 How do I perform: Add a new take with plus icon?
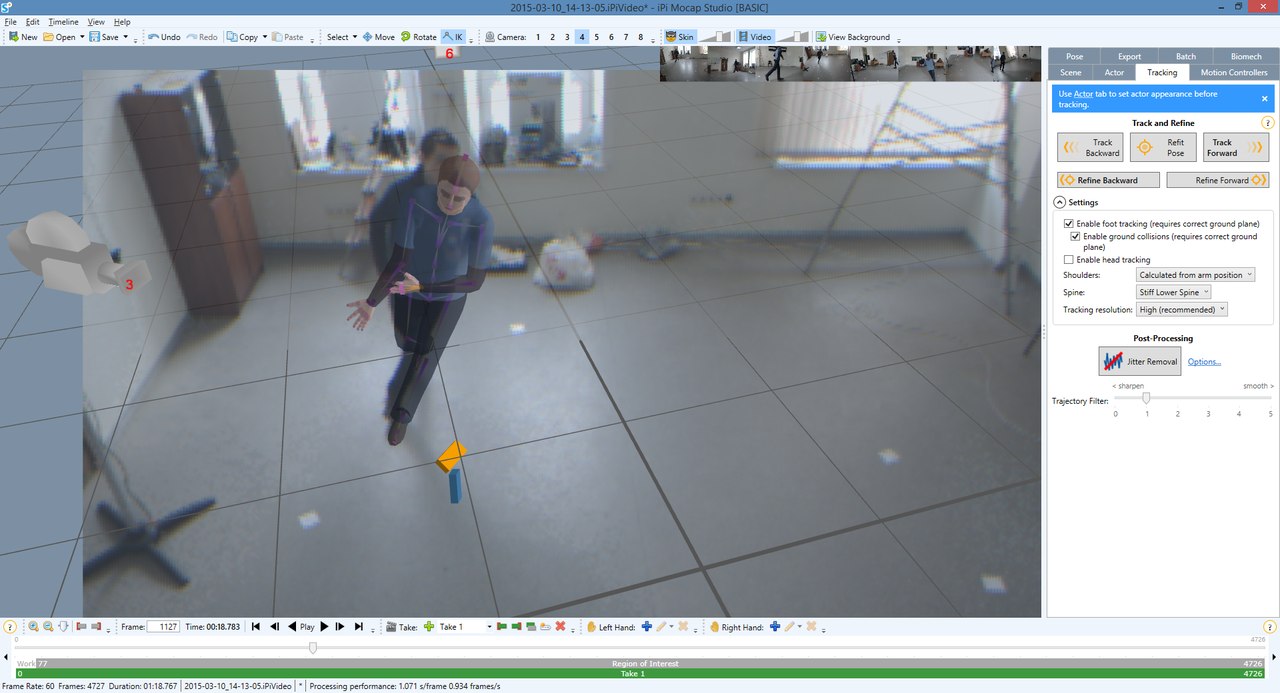pyautogui.click(x=429, y=627)
